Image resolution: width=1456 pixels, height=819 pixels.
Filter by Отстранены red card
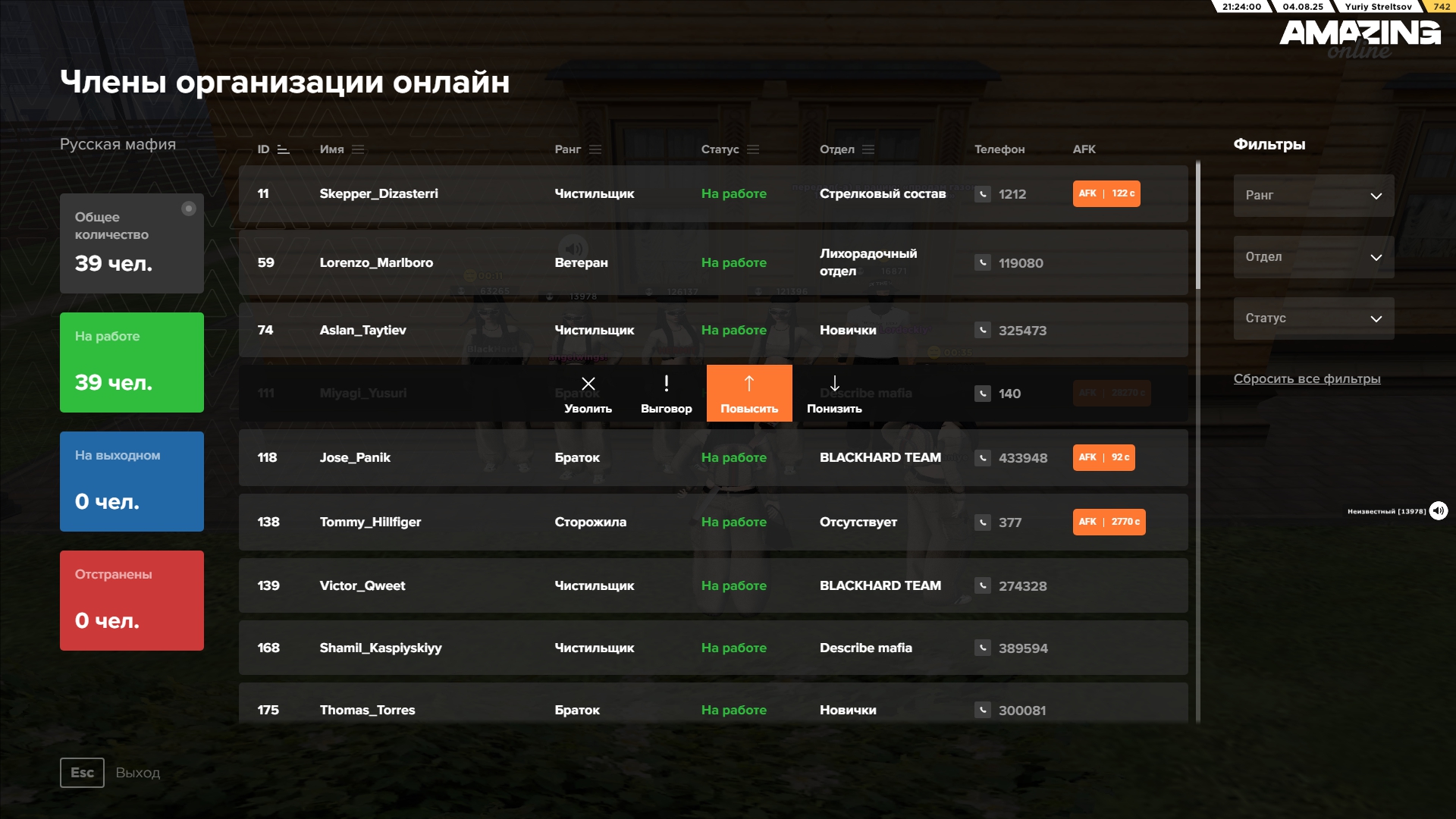[132, 601]
